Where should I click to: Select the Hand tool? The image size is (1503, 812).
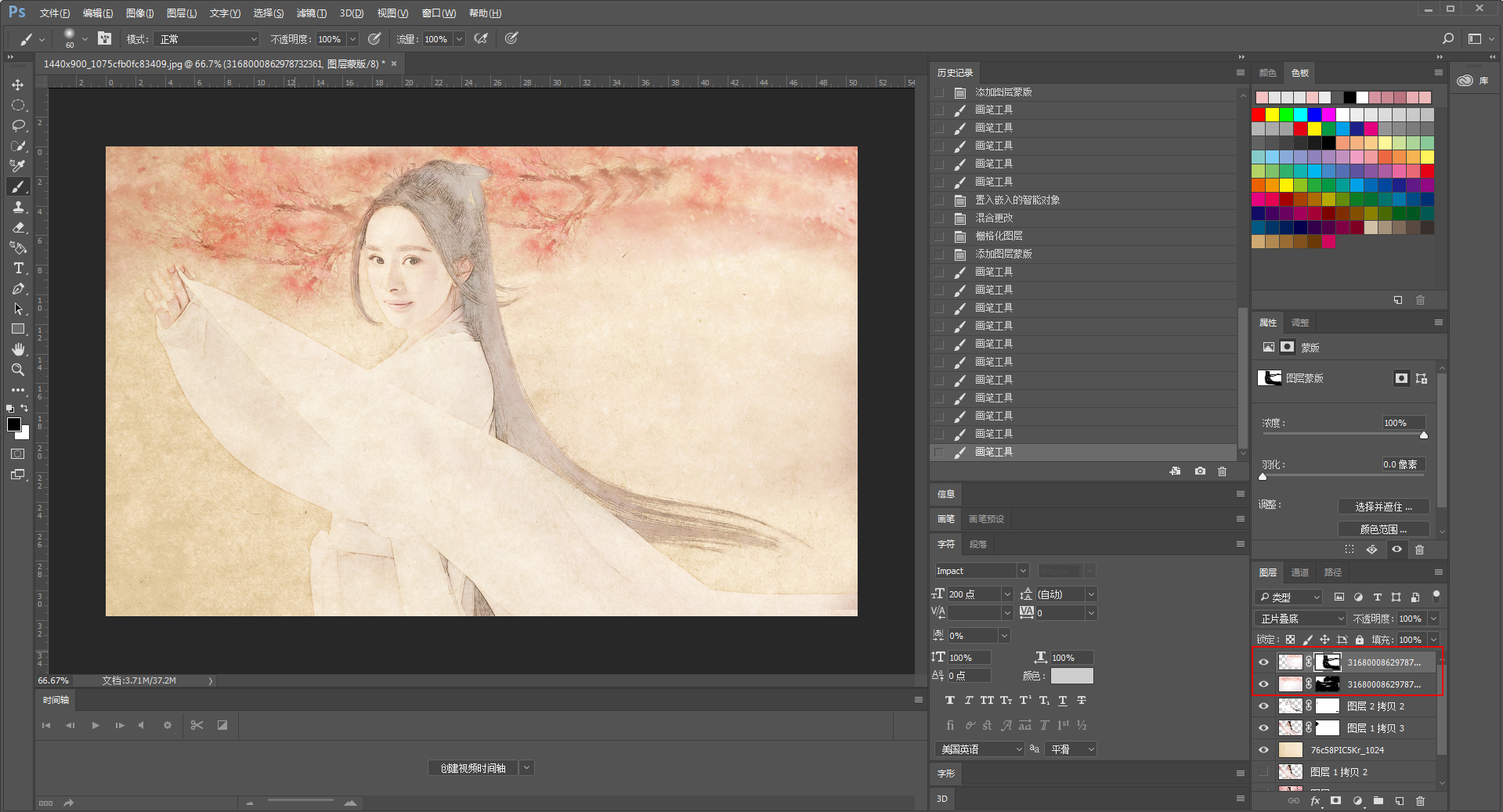18,349
